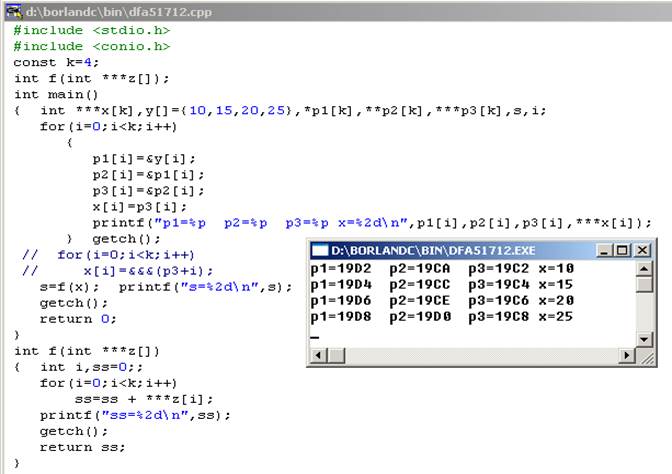This screenshot has width=672, height=474.
Task: Click the statement 's=f(x);'
Action: [x=69, y=287]
